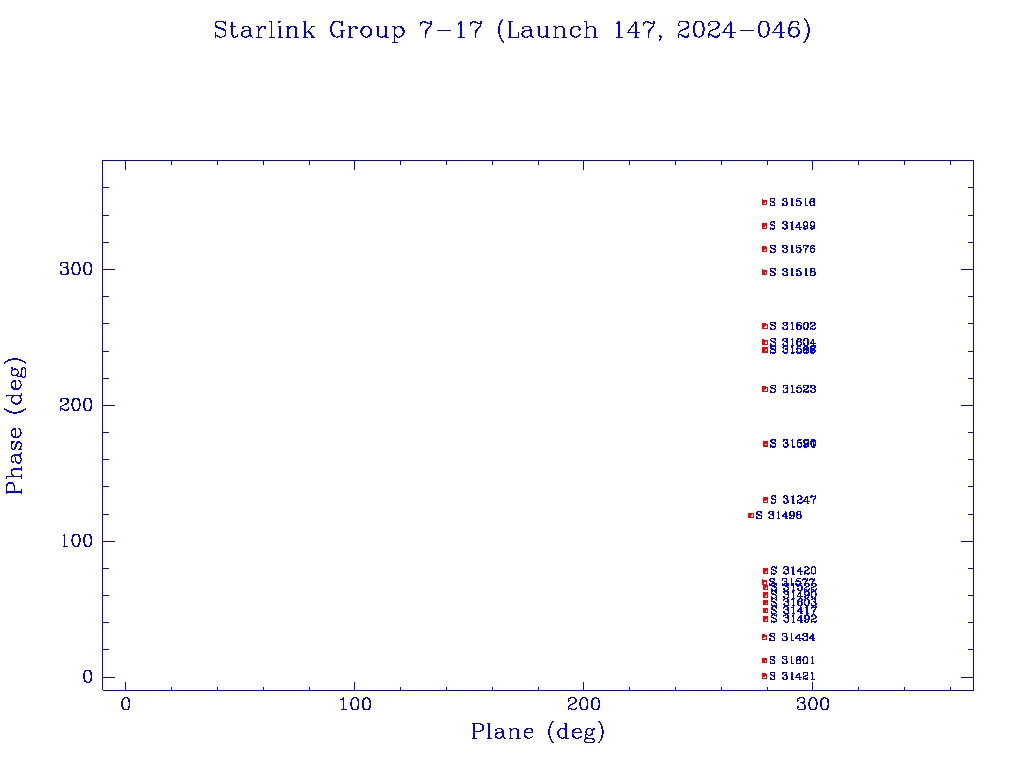Click the red marker beside S 31601
The width and height of the screenshot is (1024, 768).
[764, 660]
